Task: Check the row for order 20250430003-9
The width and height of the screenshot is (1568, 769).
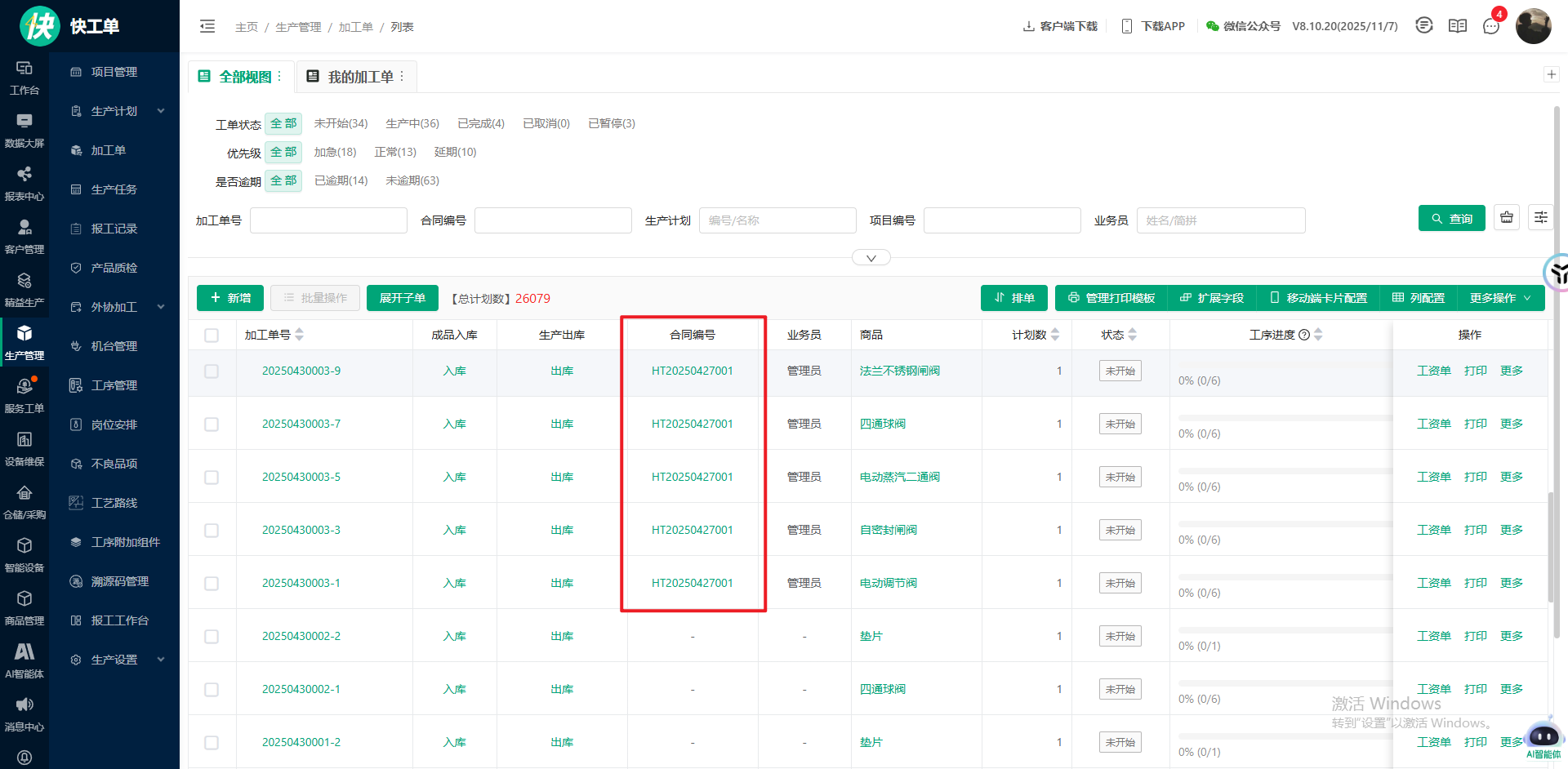Action: [x=212, y=371]
